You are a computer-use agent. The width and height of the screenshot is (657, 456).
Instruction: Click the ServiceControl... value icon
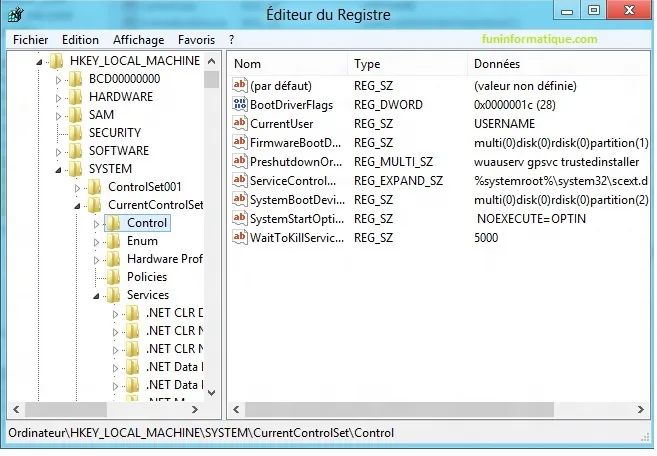click(240, 180)
